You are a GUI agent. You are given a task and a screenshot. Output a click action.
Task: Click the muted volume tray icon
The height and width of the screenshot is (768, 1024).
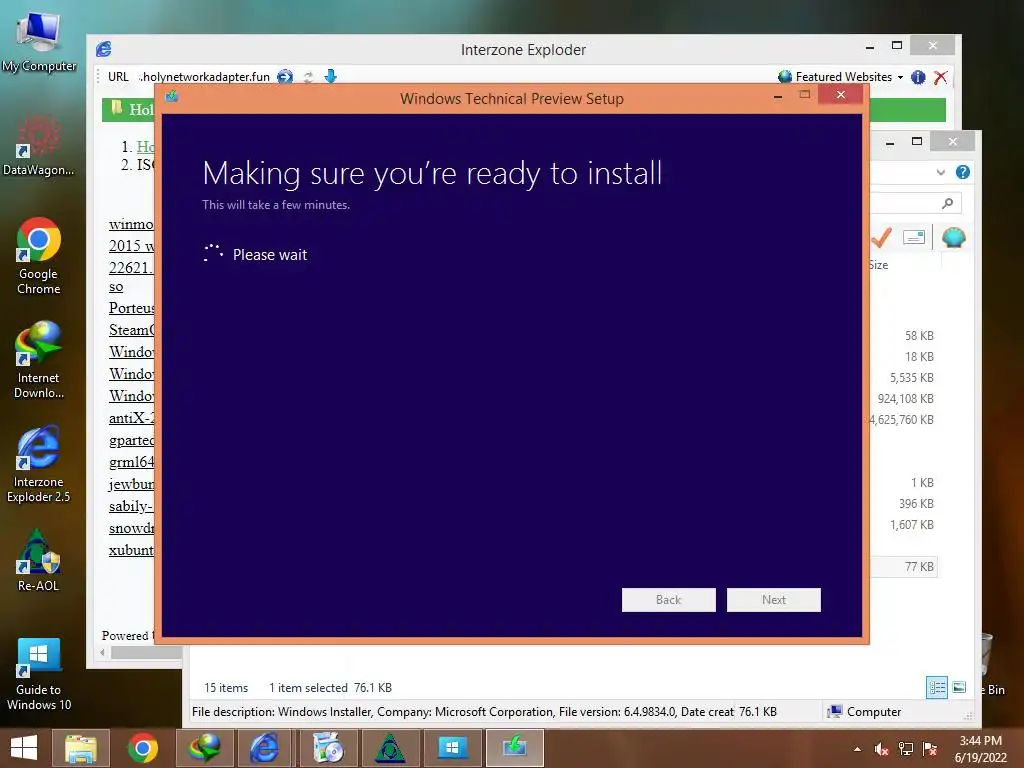tap(882, 749)
